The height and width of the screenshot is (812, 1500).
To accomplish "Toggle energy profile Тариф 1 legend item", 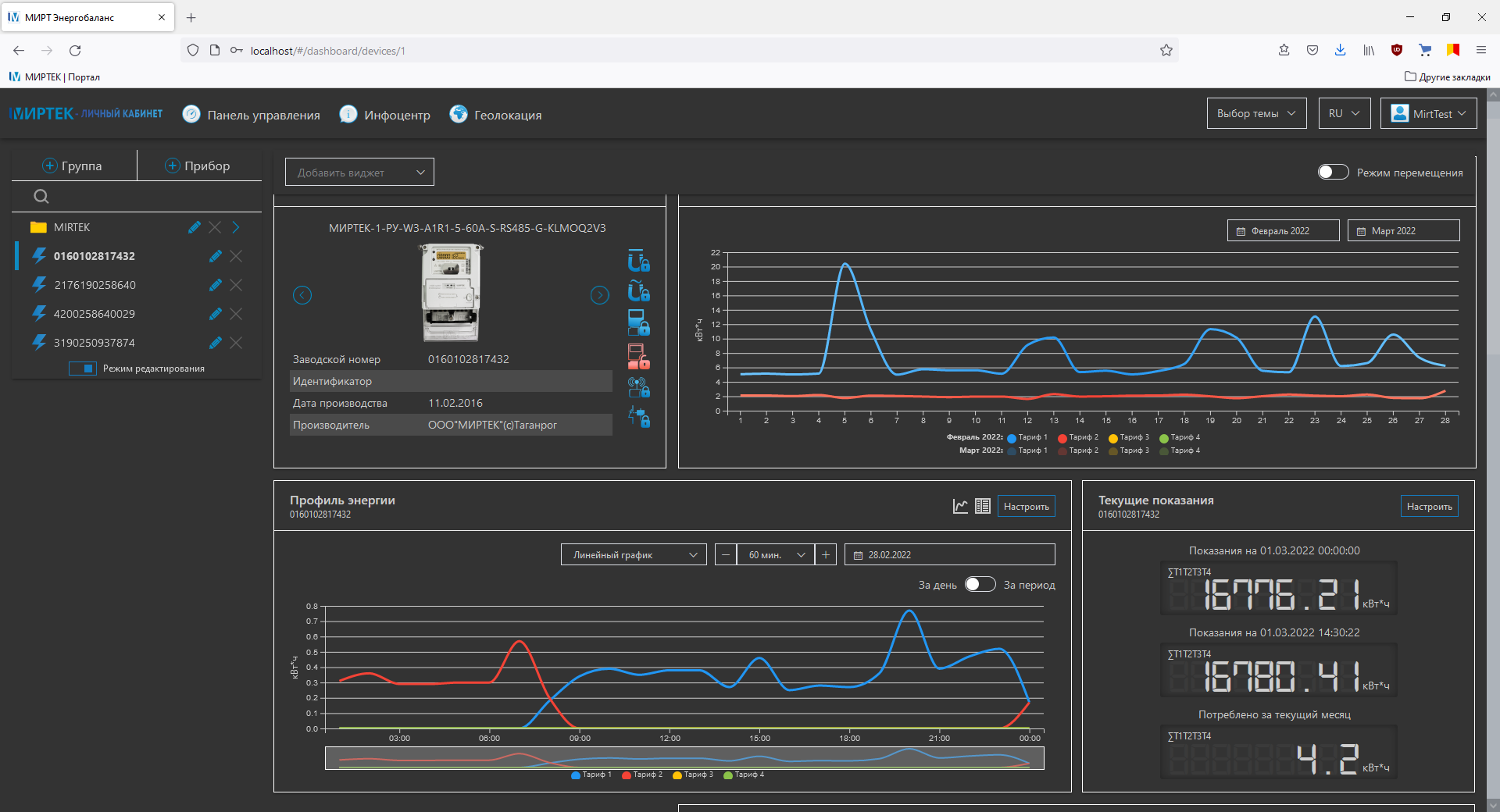I will pyautogui.click(x=591, y=775).
